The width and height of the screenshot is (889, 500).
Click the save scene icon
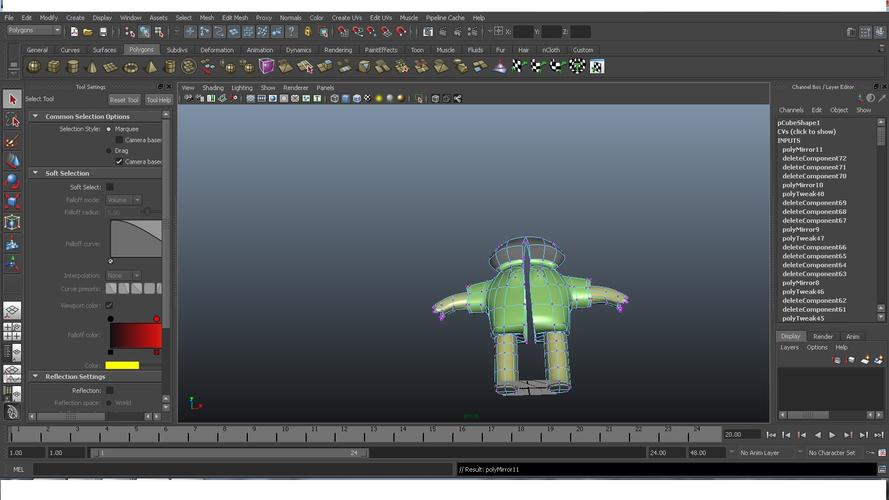(x=103, y=32)
